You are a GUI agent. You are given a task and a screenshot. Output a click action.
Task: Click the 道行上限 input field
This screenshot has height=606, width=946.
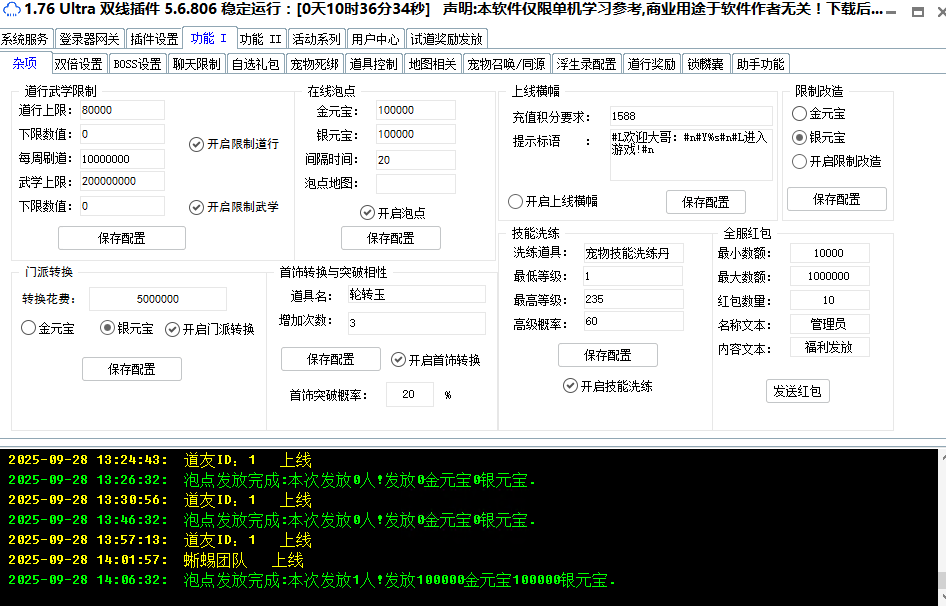[121, 110]
